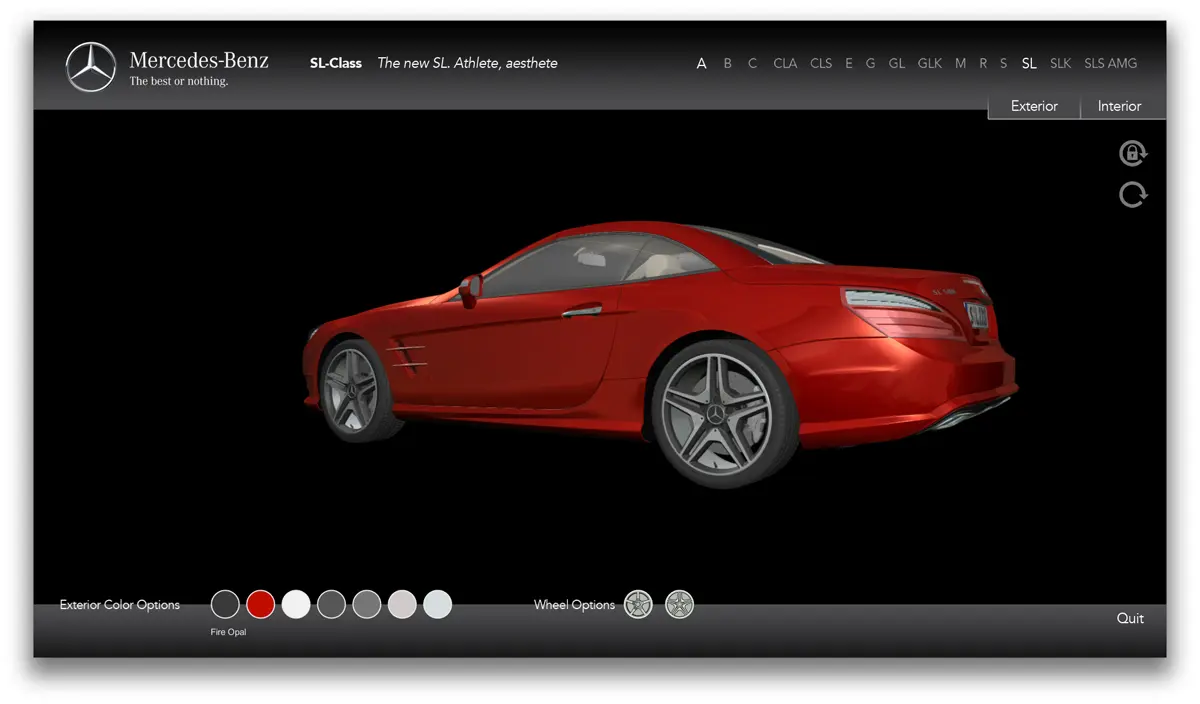1200x704 pixels.
Task: Select the first wheel option
Action: click(638, 604)
